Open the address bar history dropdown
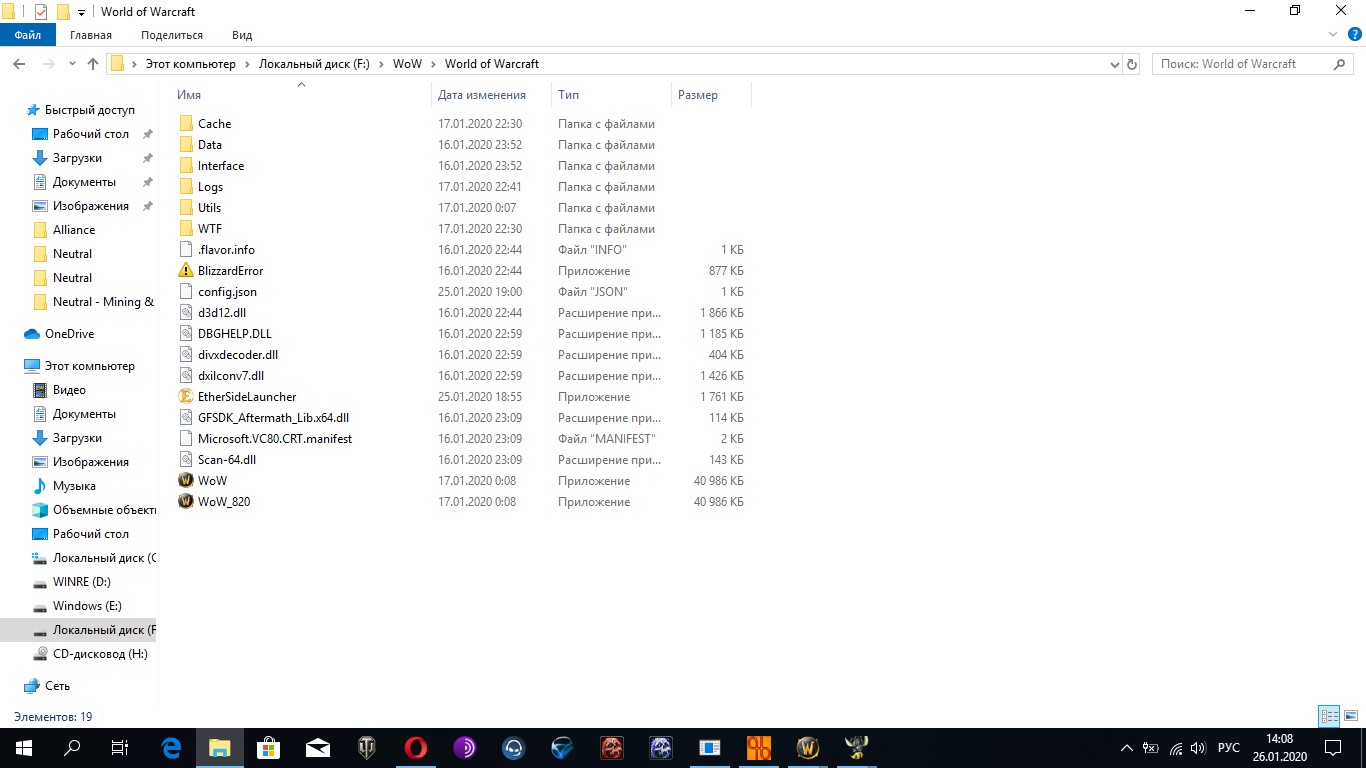This screenshot has height=768, width=1366. 1115,64
